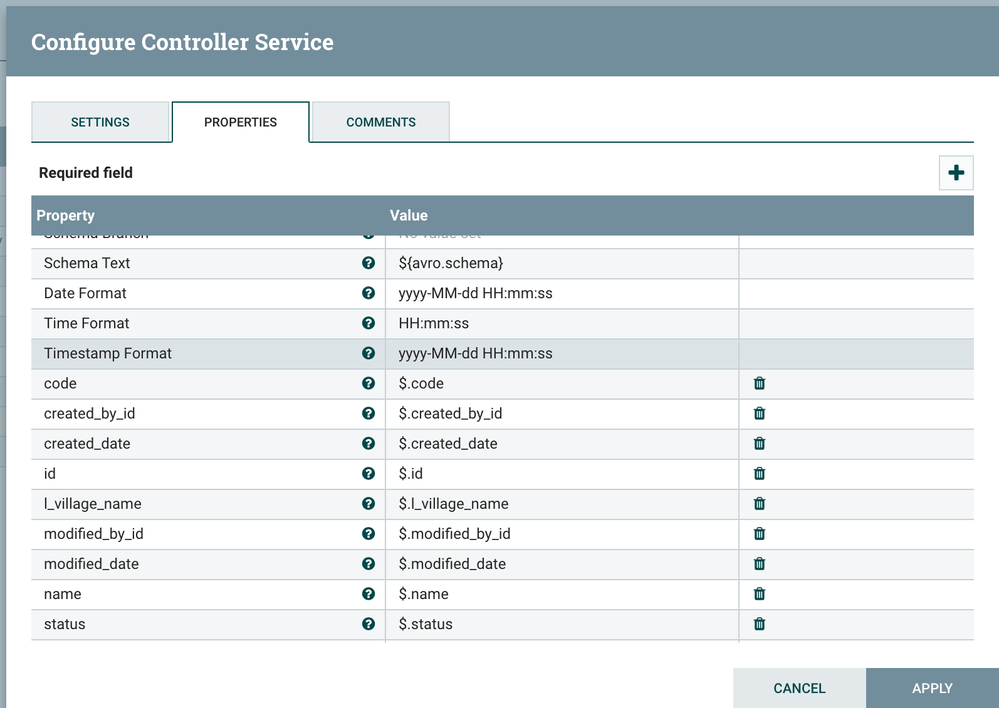Edit the $.created_by_id value cell
The image size is (999, 708).
(x=562, y=413)
